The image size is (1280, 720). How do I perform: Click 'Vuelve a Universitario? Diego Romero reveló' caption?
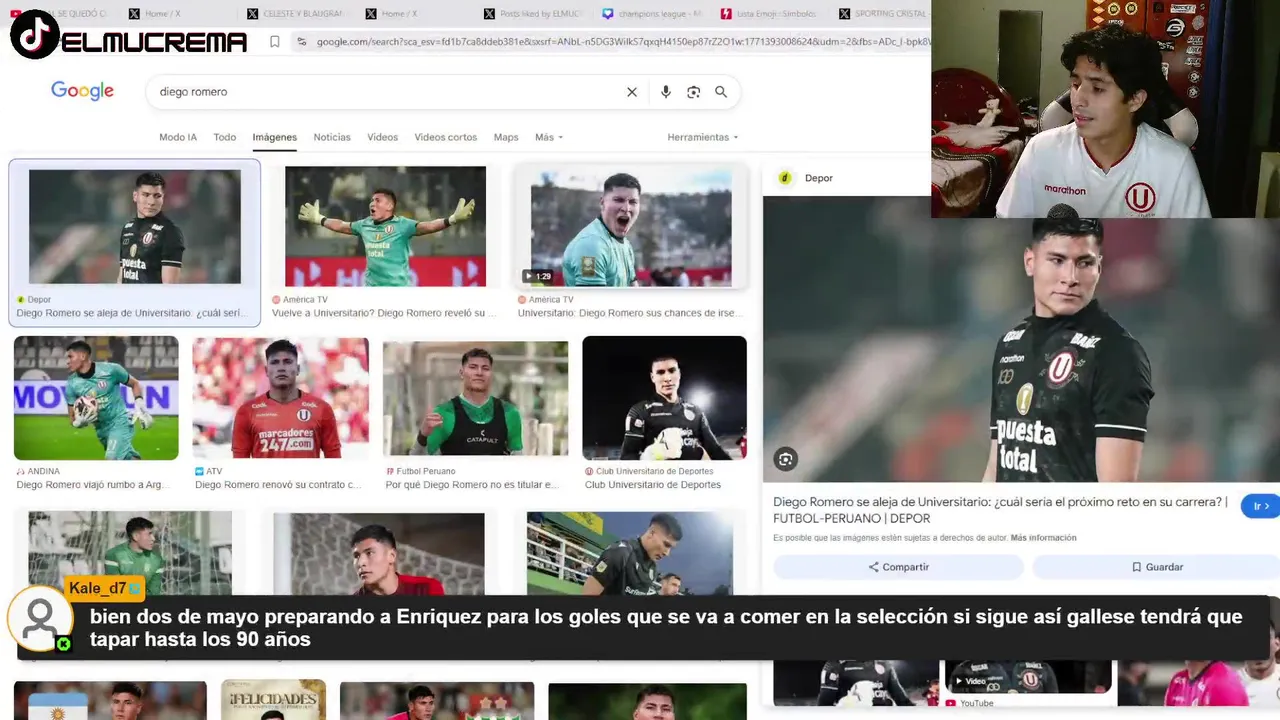coord(384,313)
